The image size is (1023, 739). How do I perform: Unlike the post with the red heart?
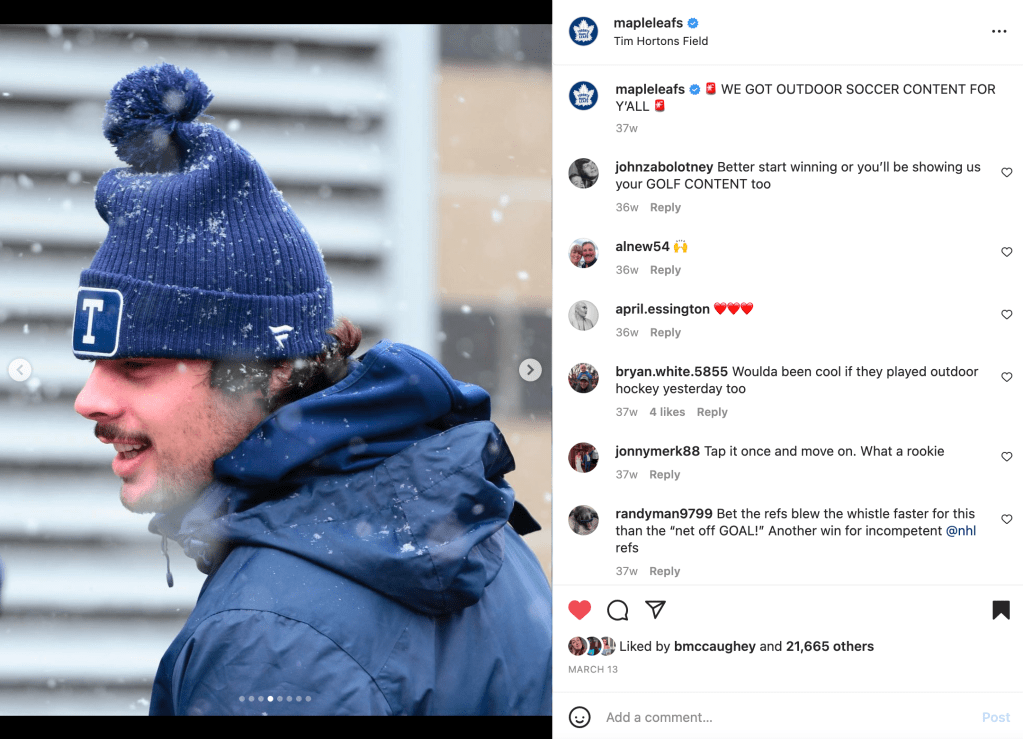pos(579,610)
